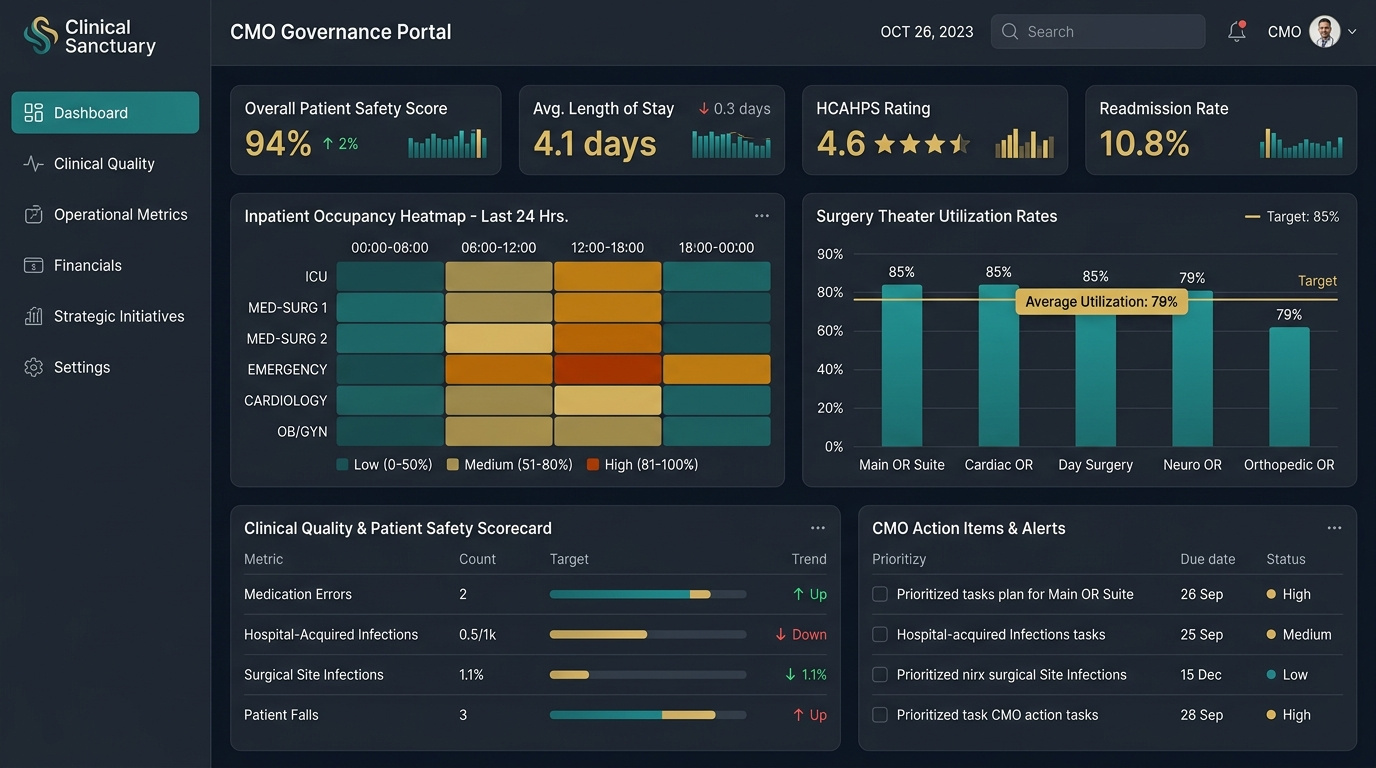Click the Operational Metrics icon

[34, 214]
